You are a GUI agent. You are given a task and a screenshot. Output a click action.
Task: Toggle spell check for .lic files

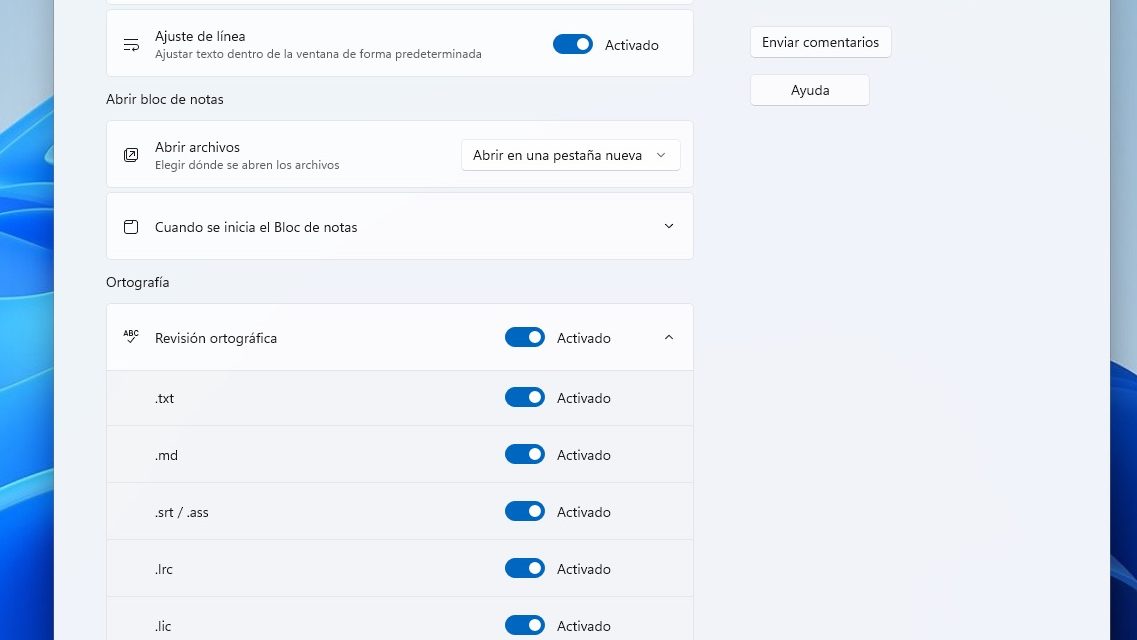coord(525,625)
